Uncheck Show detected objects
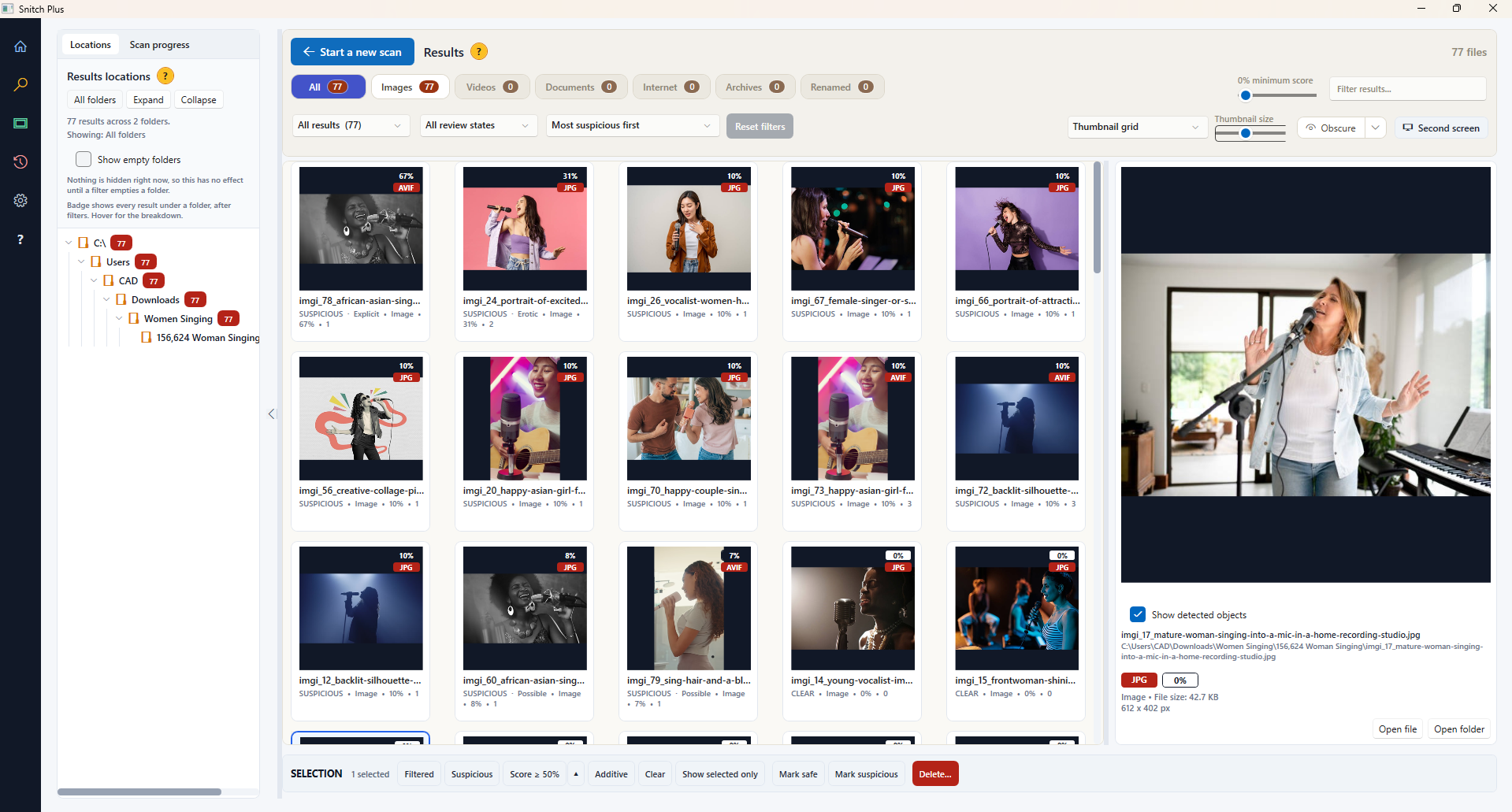This screenshot has height=812, width=1512. pos(1138,614)
